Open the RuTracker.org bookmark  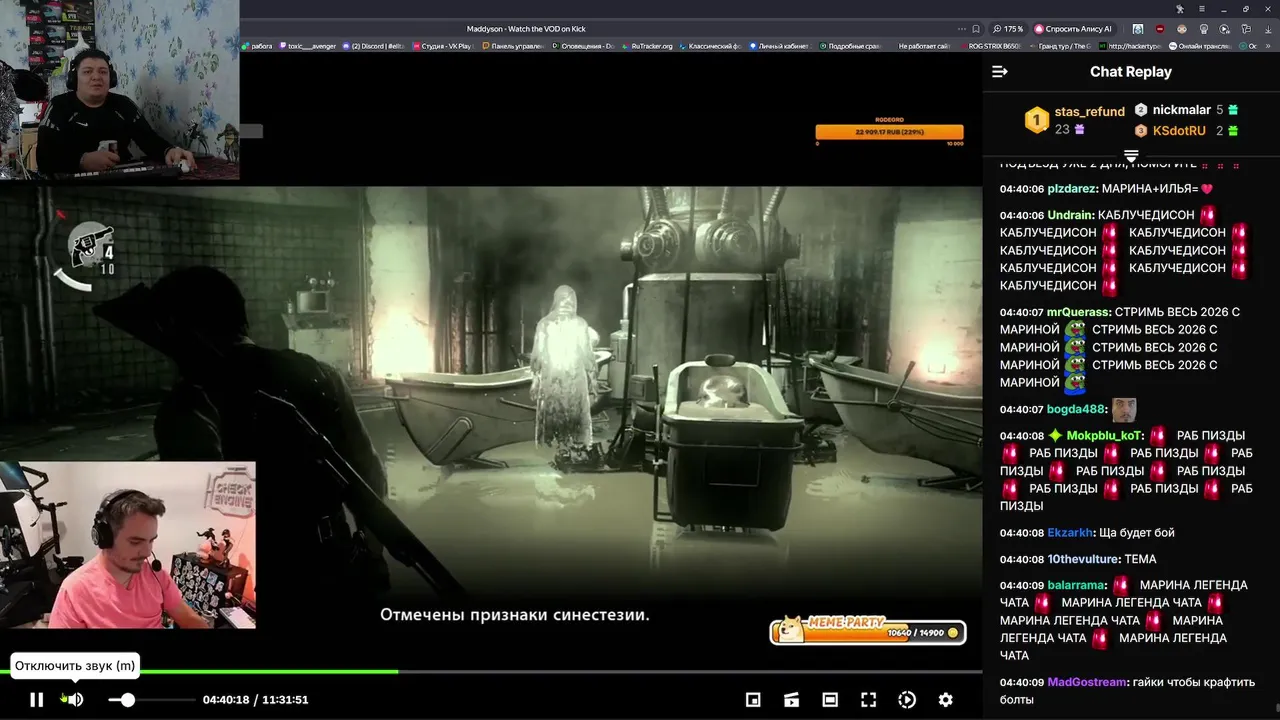[648, 46]
